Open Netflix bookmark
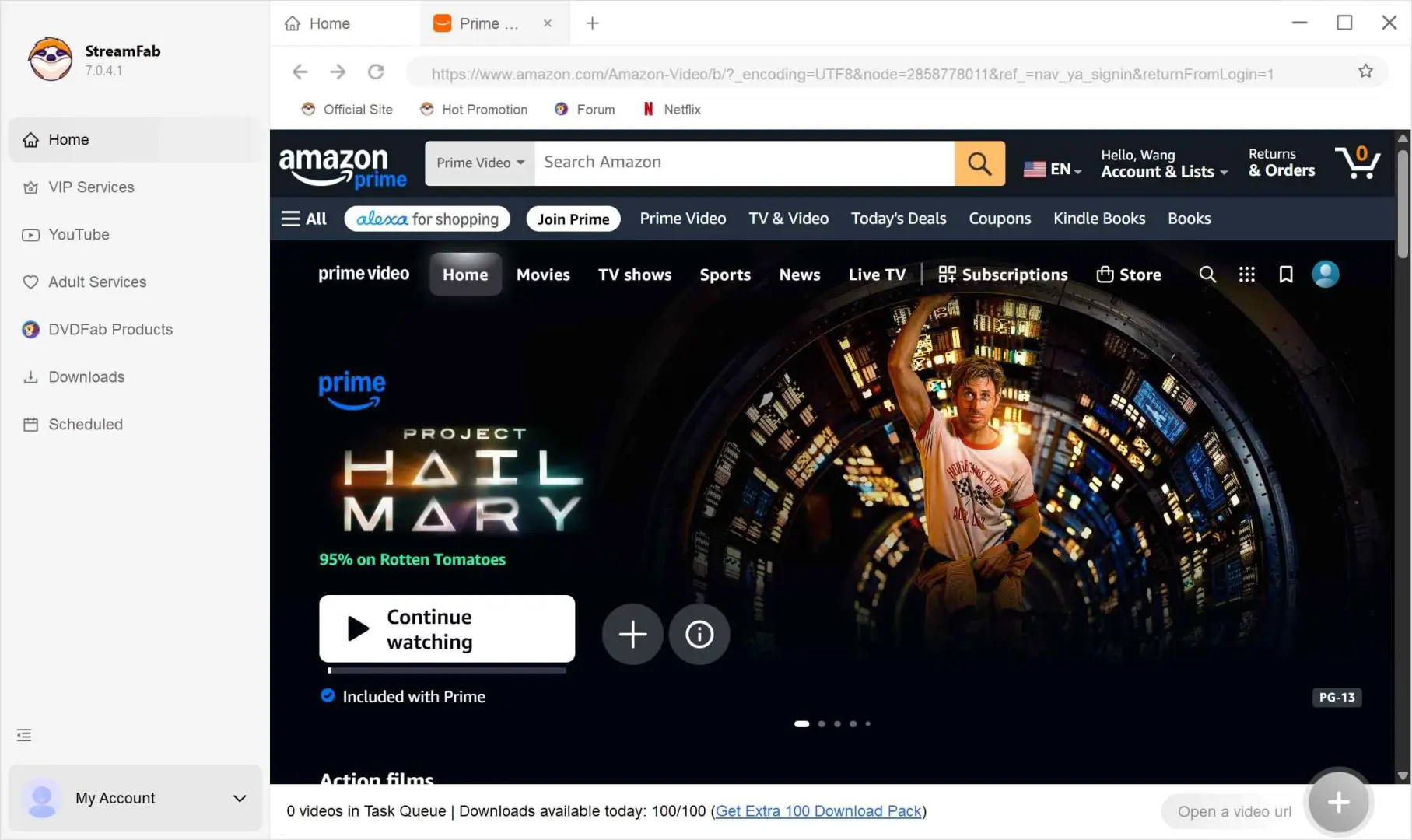 coord(671,110)
